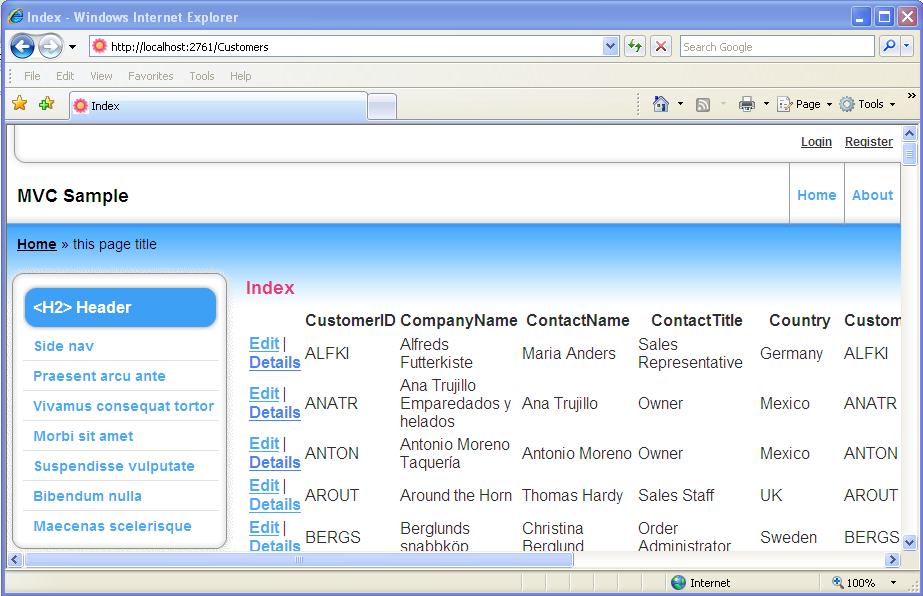Click the Forward arrow button
Viewport: 923px width, 596px height.
[x=51, y=47]
